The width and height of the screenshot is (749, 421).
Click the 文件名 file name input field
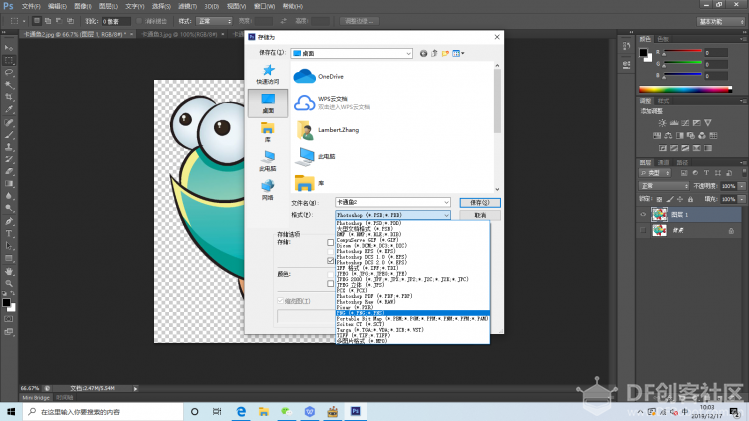point(392,203)
